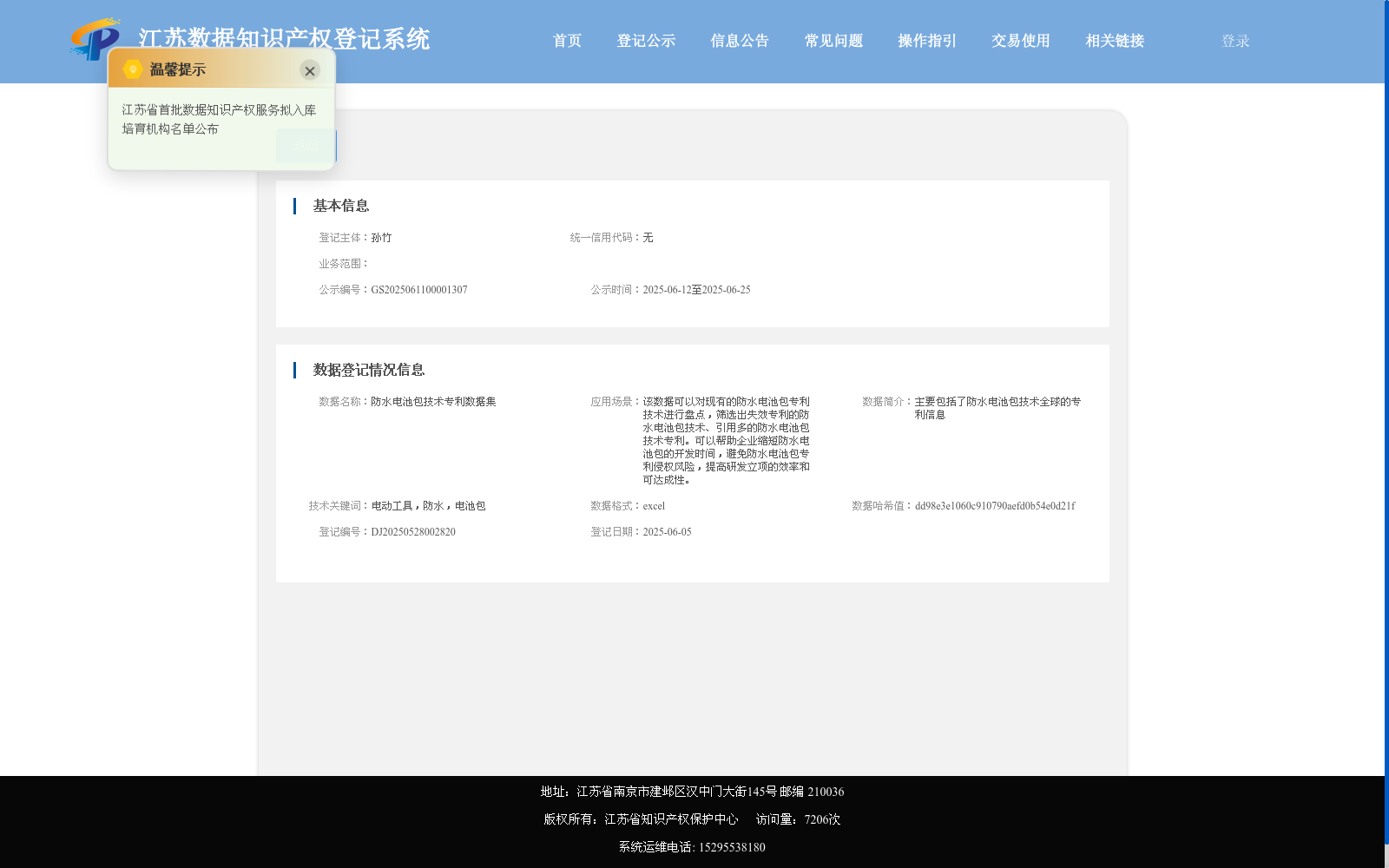1389x868 pixels.
Task: Click the 应用场景 description paragraph
Action: [727, 441]
